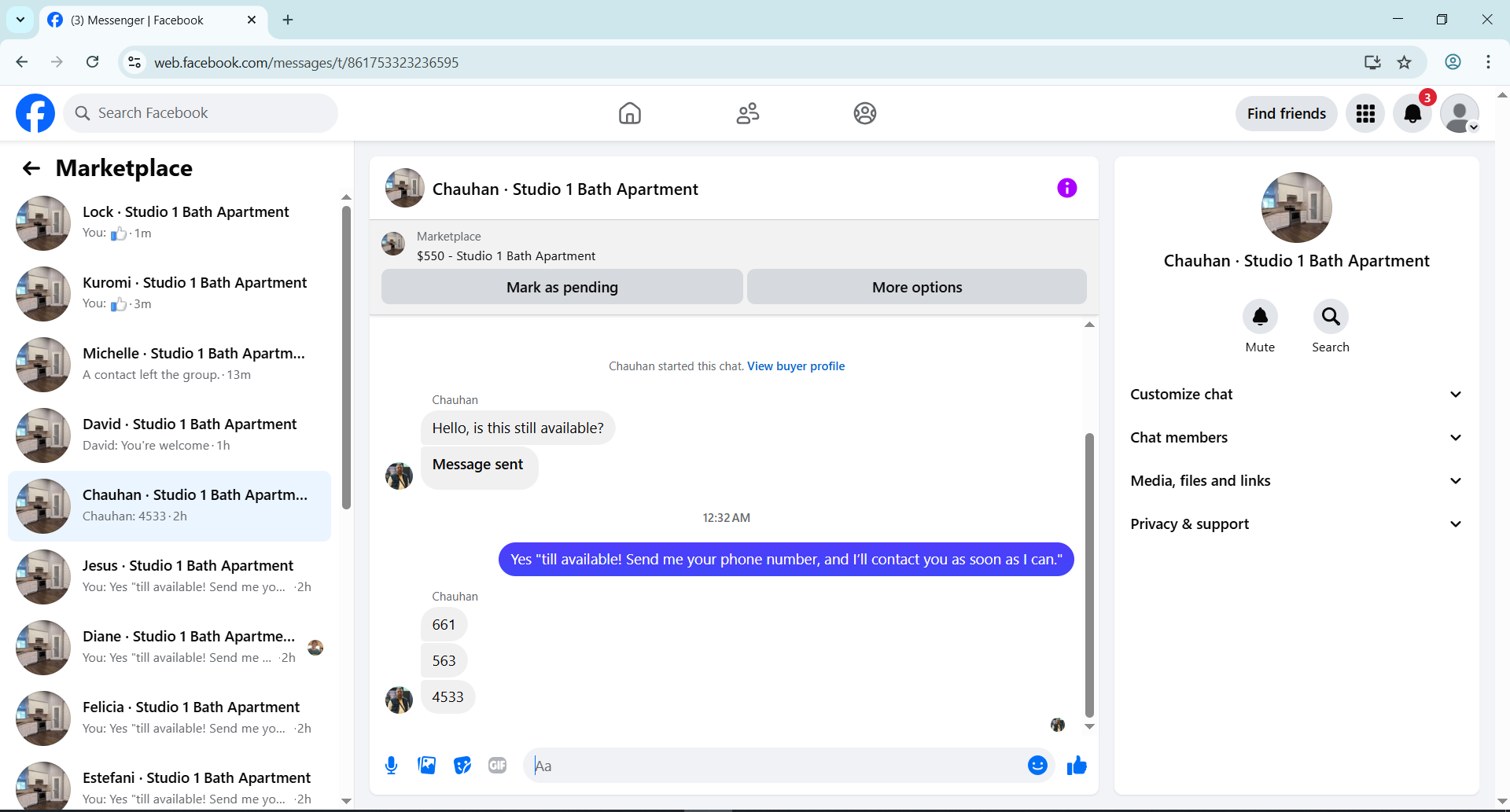Click the purple conversation information icon
Viewport: 1510px width, 812px height.
tap(1066, 188)
